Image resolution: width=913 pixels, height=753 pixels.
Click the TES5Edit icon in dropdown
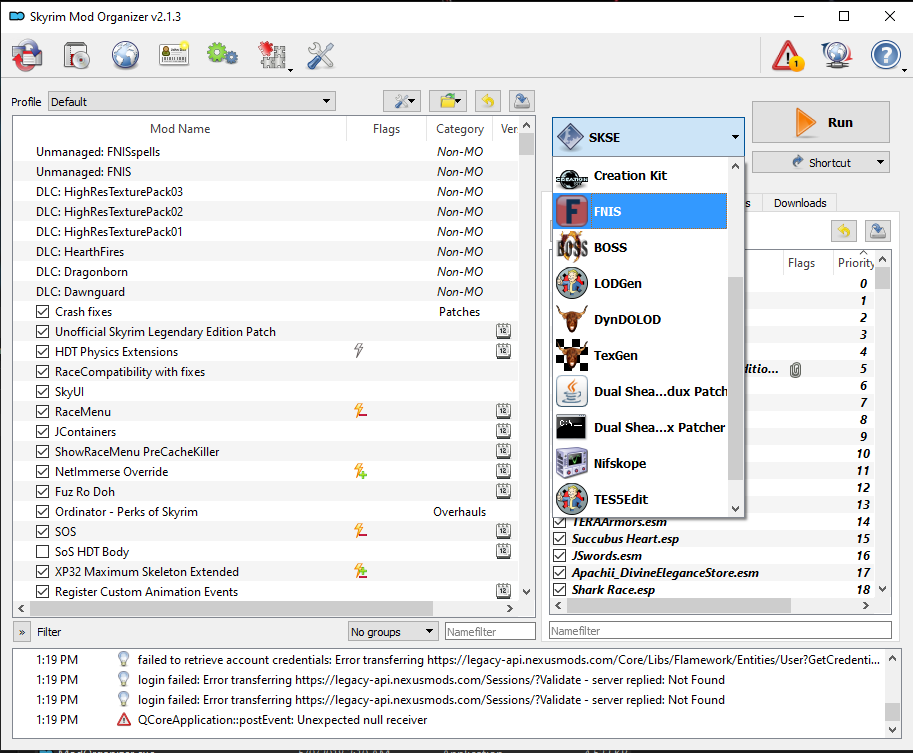coord(572,500)
